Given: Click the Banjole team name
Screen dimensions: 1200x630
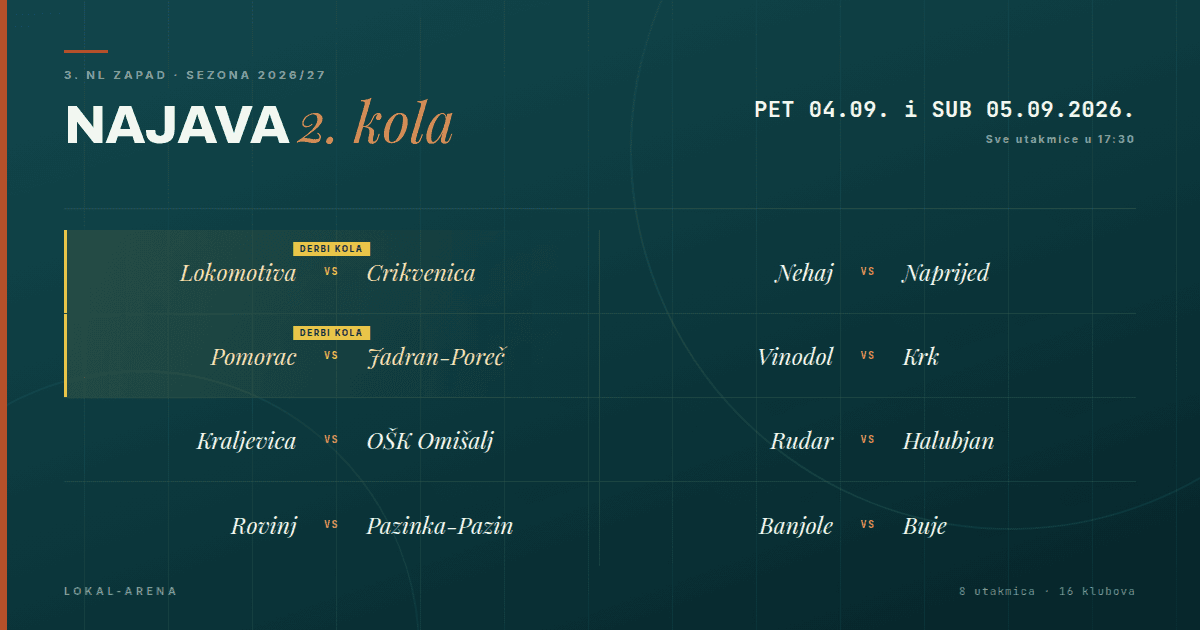Looking at the screenshot, I should click(796, 525).
